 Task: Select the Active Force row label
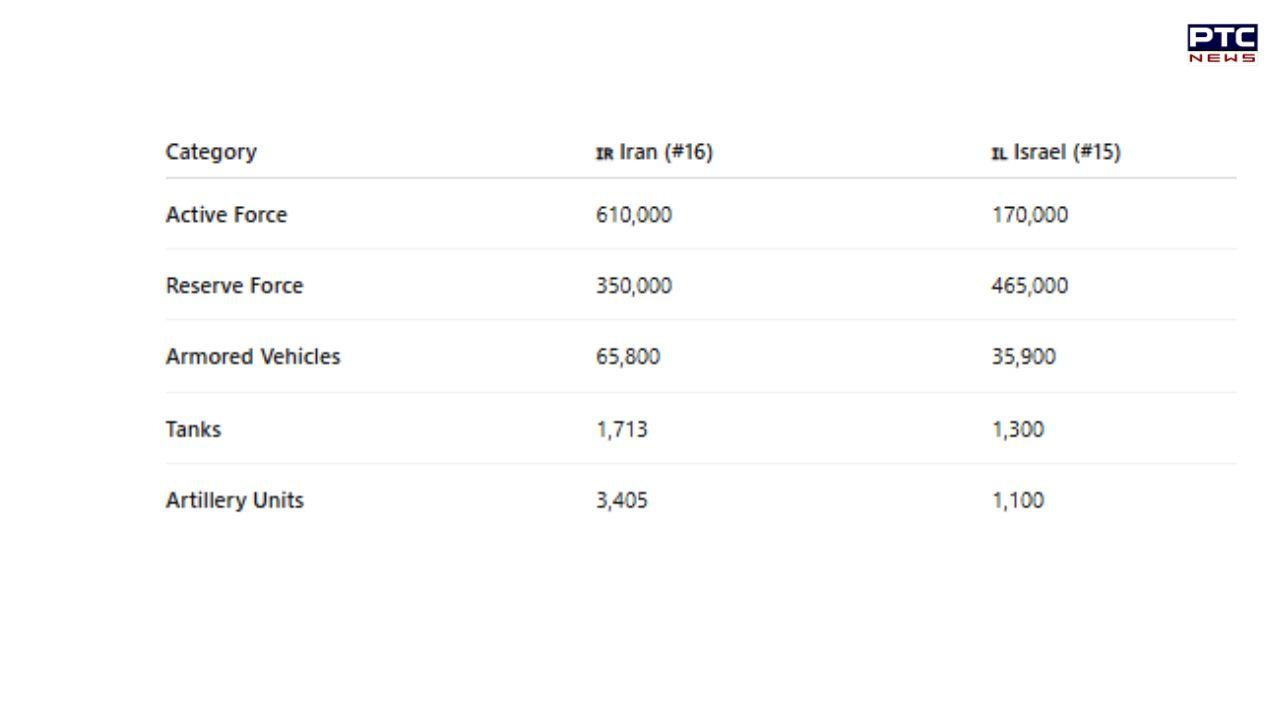click(x=226, y=215)
